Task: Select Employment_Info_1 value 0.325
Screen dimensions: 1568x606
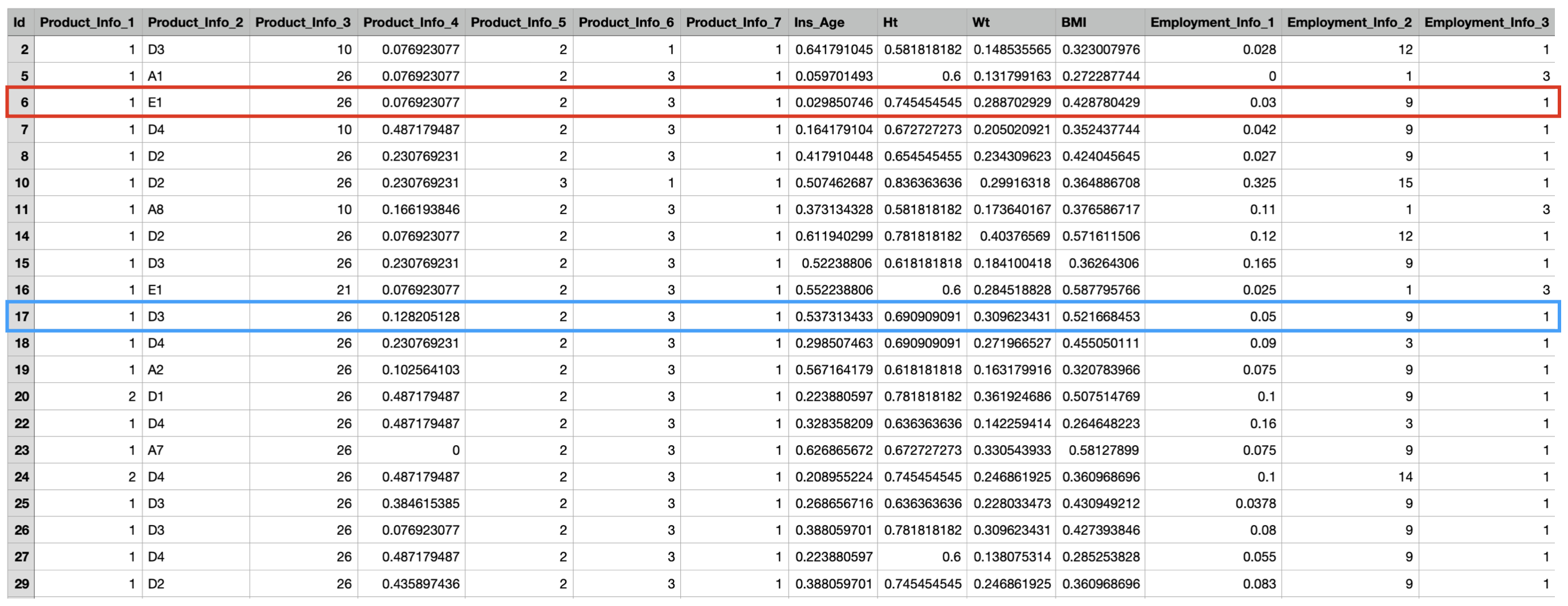Action: click(x=1213, y=183)
